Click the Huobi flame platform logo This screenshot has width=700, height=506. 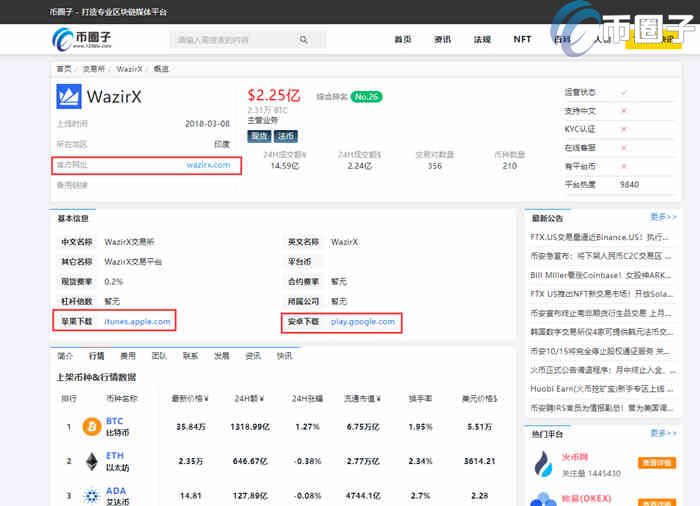[x=543, y=464]
